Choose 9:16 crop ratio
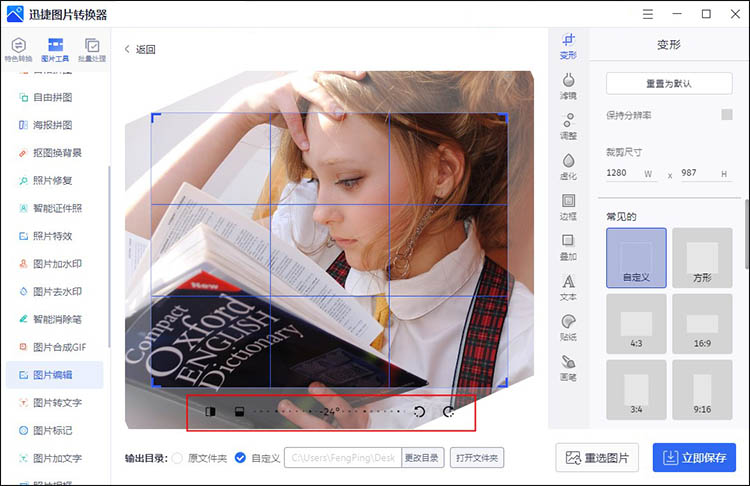750x486 pixels. [x=702, y=390]
